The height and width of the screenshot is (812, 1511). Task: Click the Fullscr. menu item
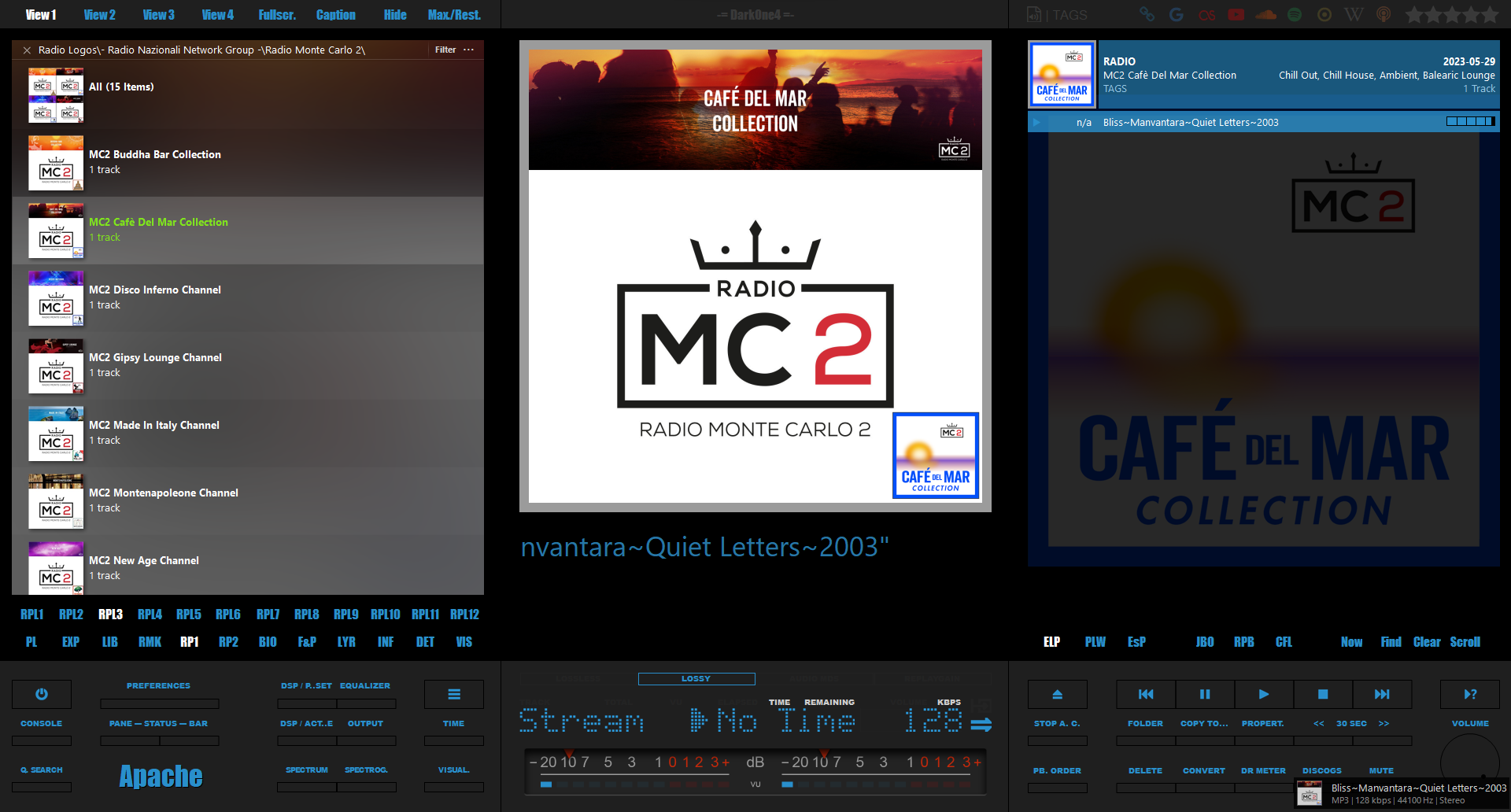coord(277,15)
